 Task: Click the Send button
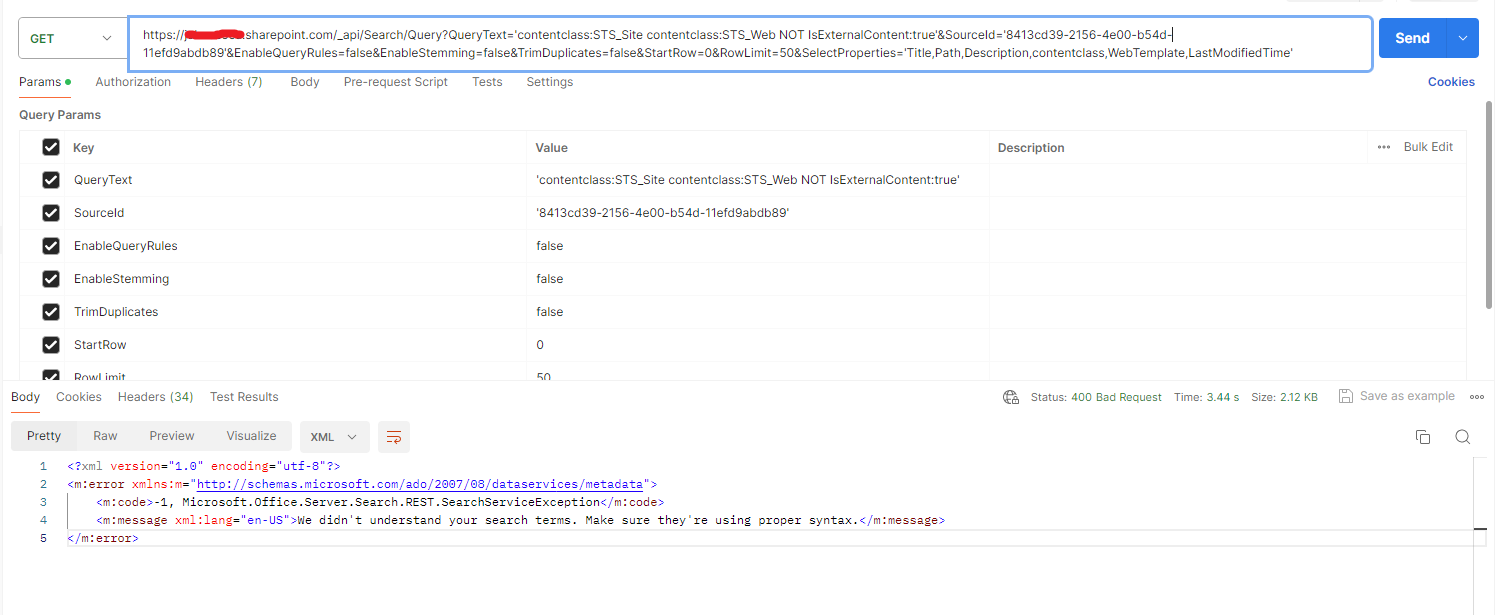pyautogui.click(x=1412, y=37)
